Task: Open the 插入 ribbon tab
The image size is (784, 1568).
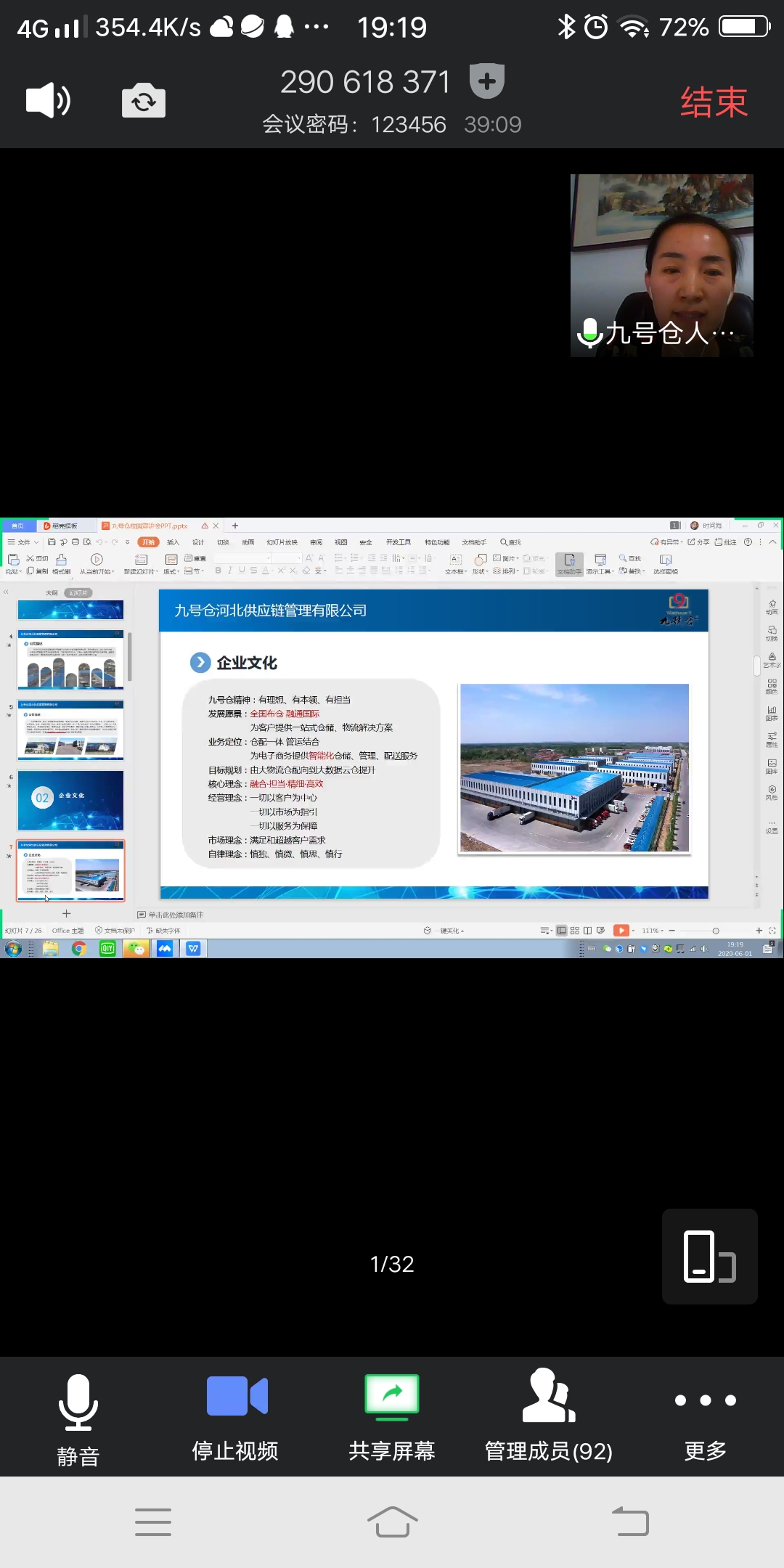Action: 173,542
